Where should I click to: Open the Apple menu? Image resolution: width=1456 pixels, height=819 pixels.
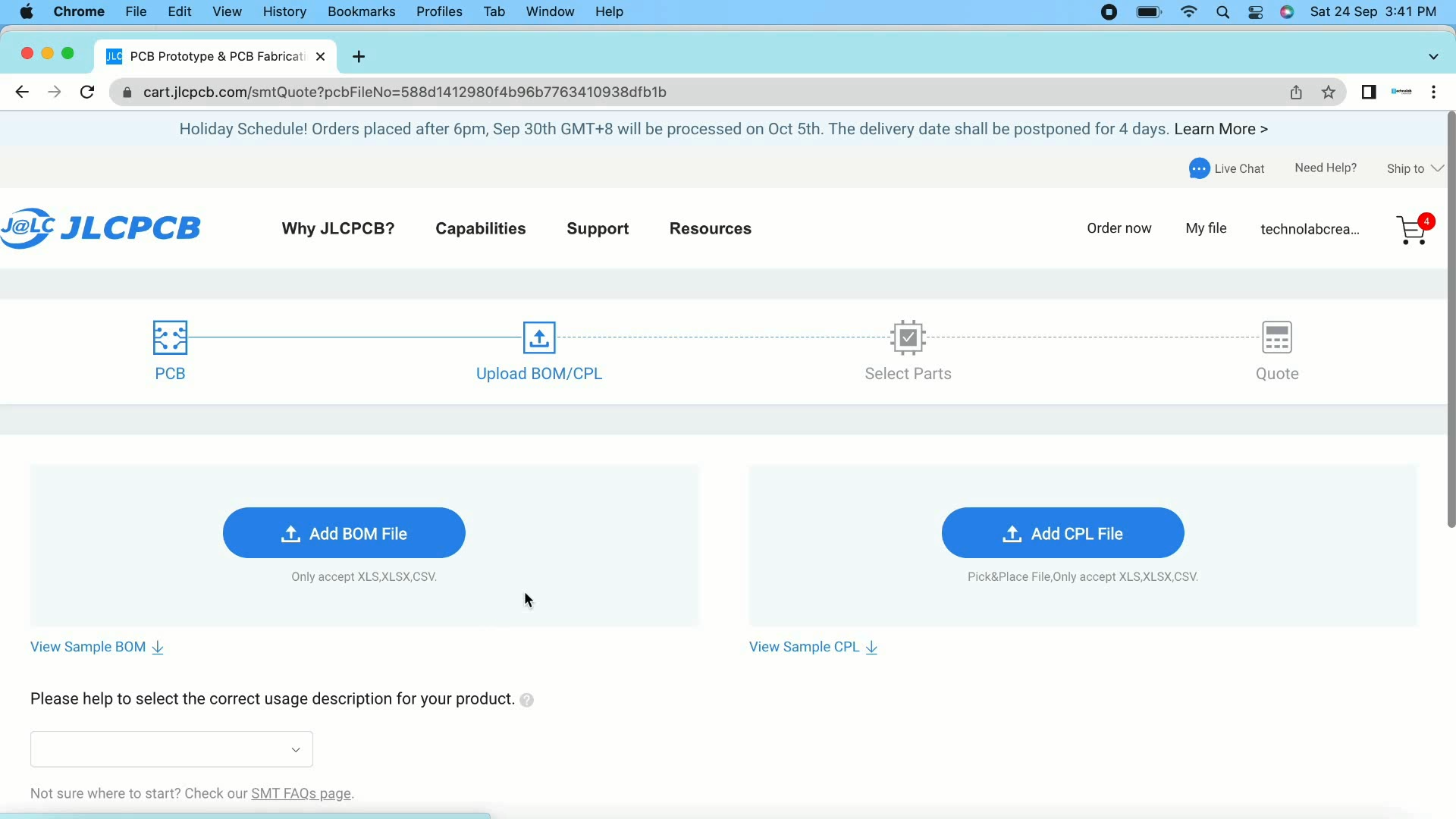(27, 11)
